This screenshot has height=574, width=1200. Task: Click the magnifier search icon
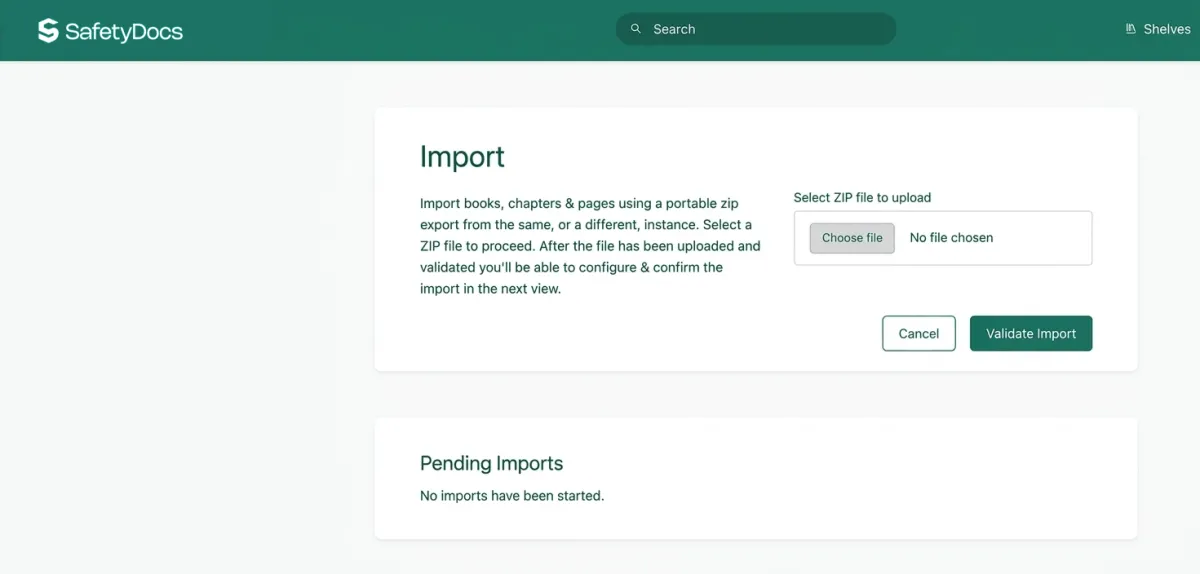635,29
